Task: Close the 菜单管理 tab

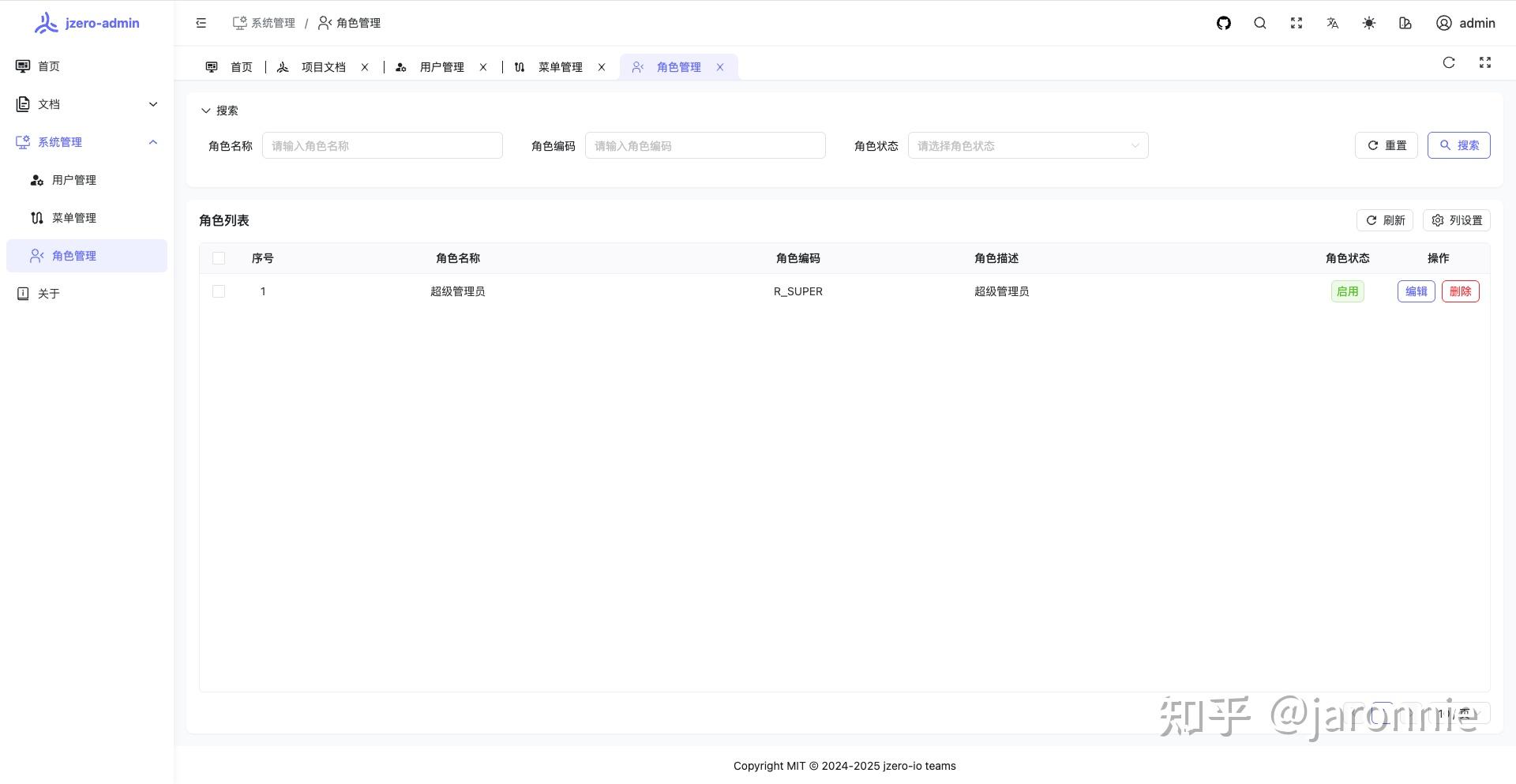Action: 602,67
